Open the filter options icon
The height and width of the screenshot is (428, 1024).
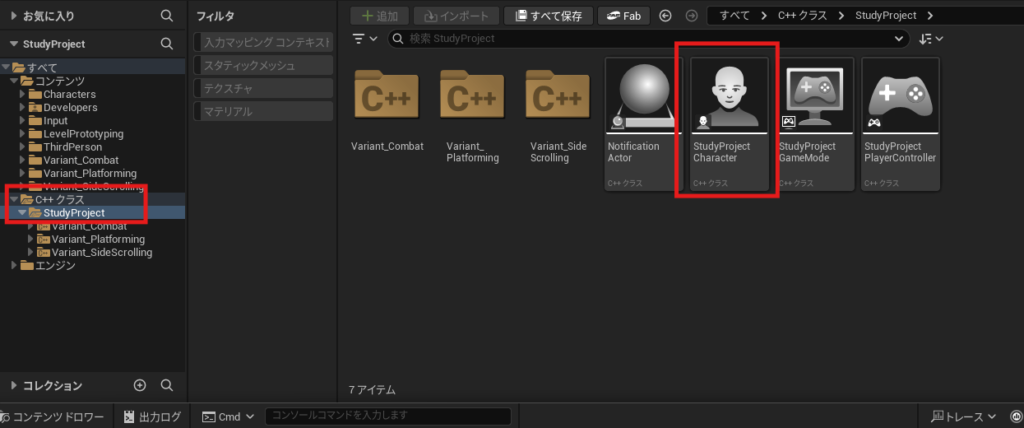(x=365, y=39)
